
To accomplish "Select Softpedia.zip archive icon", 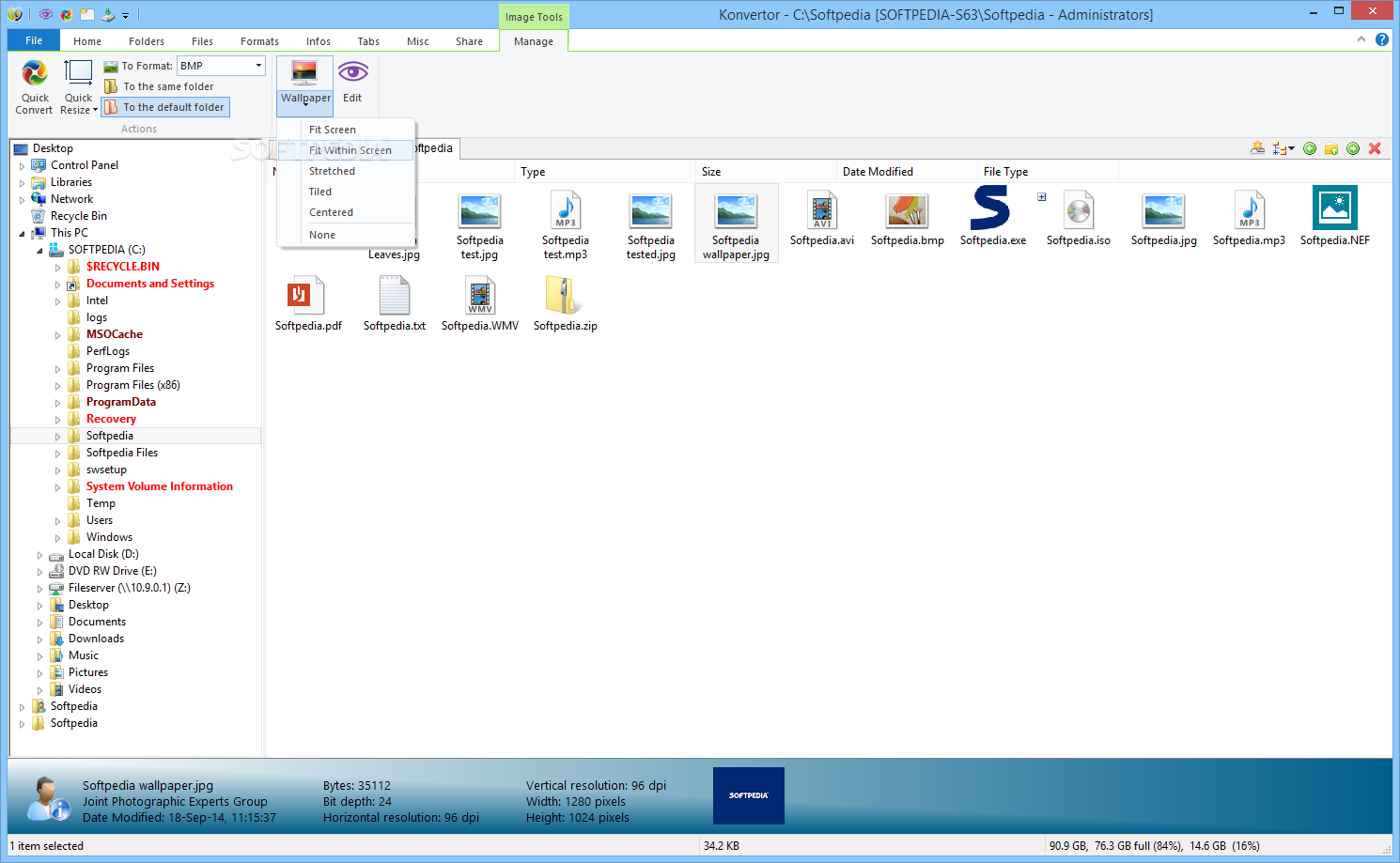I will (x=564, y=296).
